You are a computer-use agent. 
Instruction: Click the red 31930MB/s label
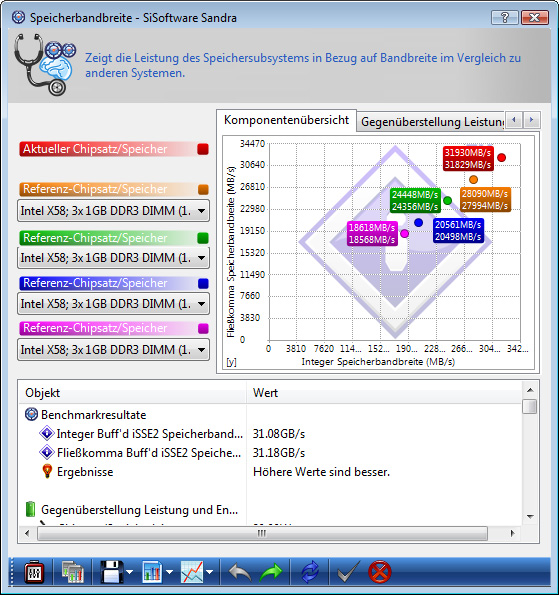point(468,158)
